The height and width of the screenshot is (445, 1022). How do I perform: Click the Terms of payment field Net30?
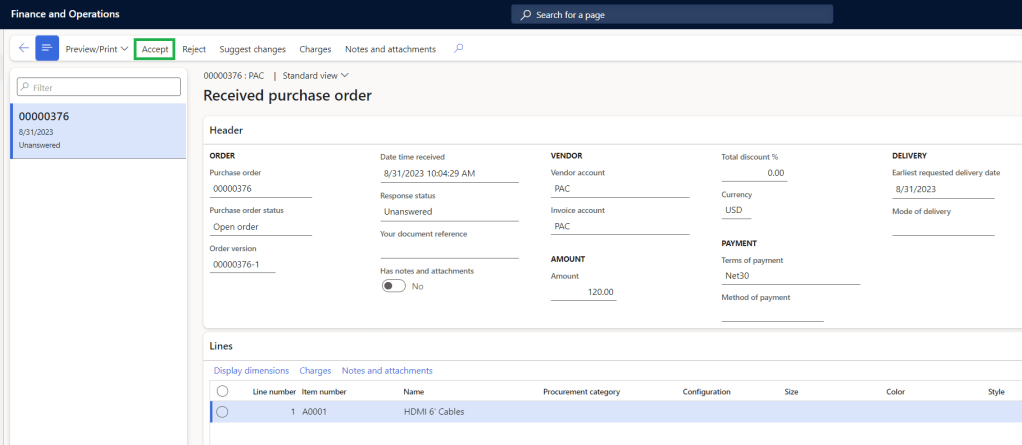[790, 275]
